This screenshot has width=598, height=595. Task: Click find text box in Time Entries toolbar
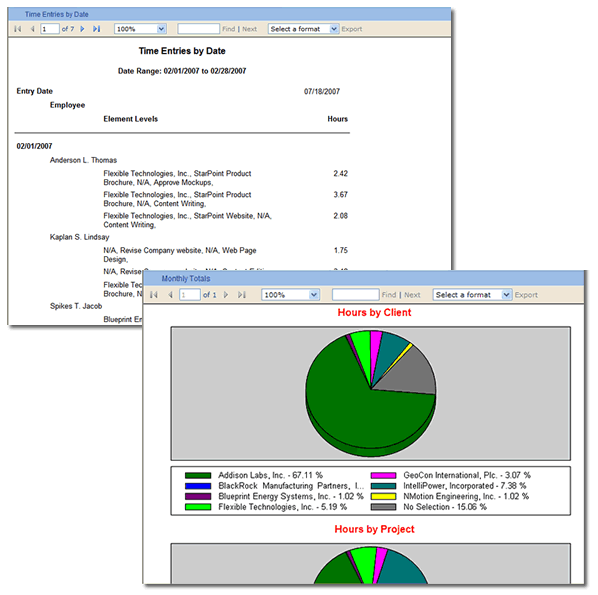pyautogui.click(x=199, y=29)
